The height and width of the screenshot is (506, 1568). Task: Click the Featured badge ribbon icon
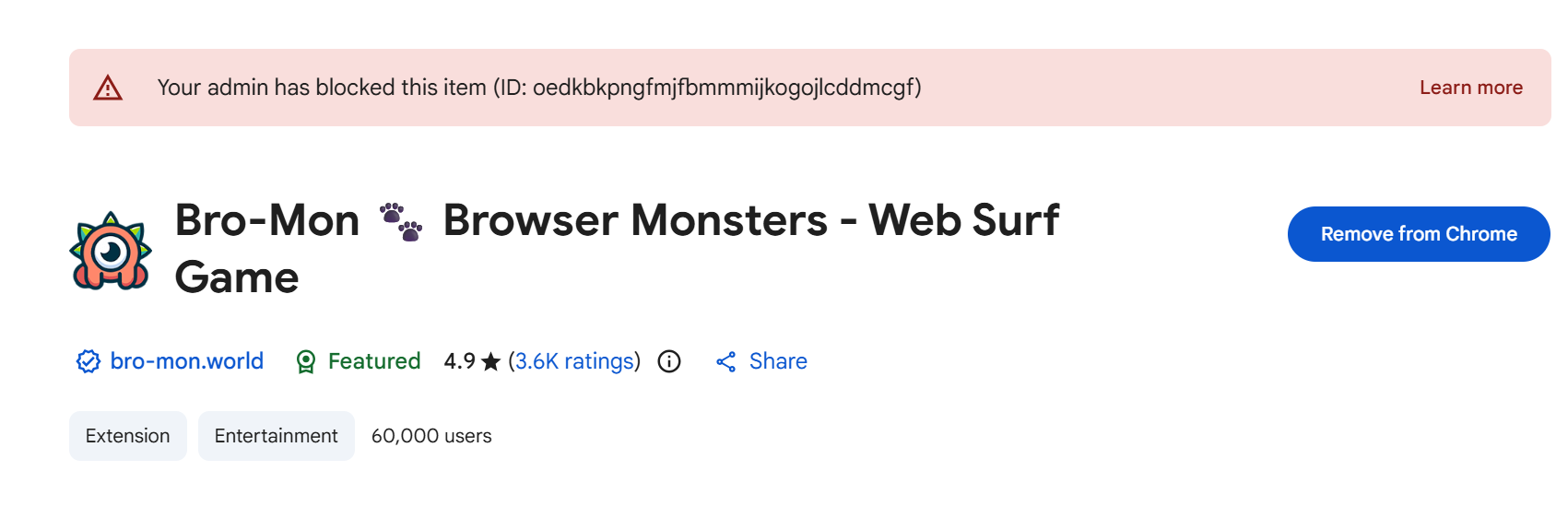point(306,361)
